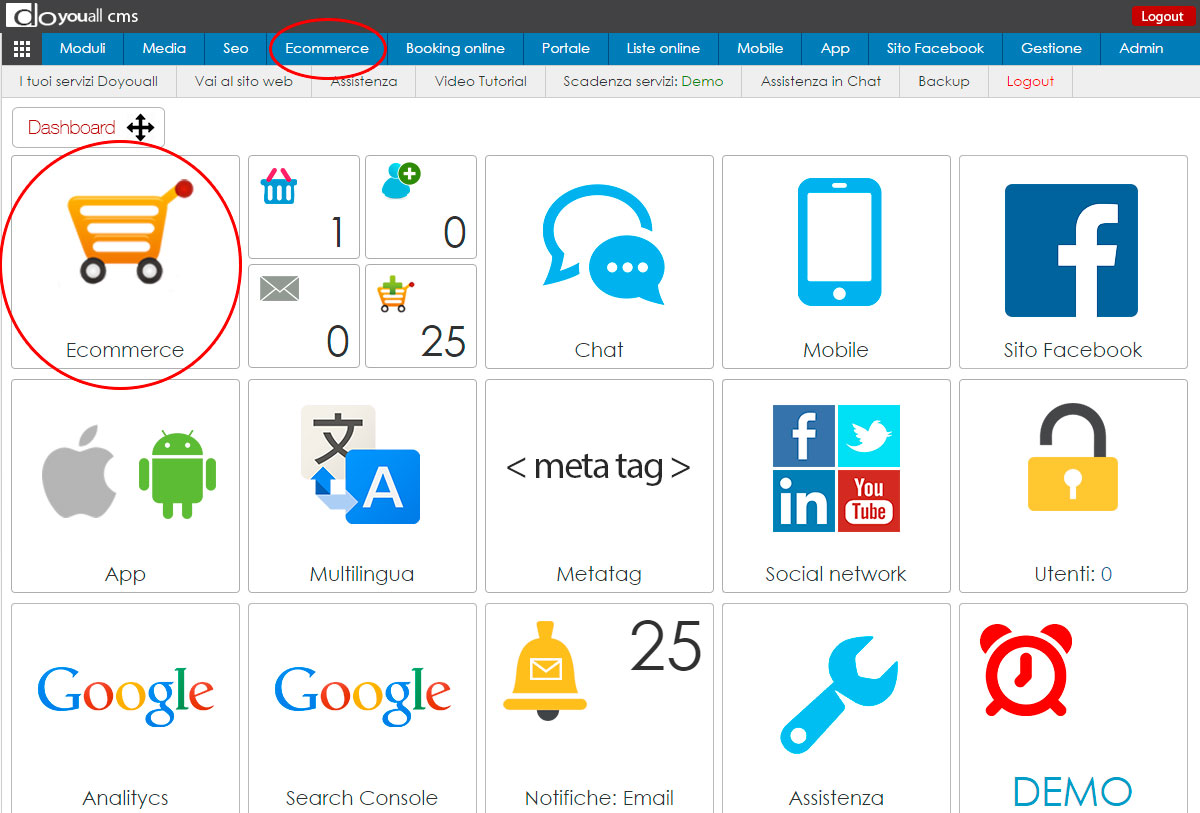Open the Mobile menu in the navbar
The width and height of the screenshot is (1200, 813).
[760, 48]
